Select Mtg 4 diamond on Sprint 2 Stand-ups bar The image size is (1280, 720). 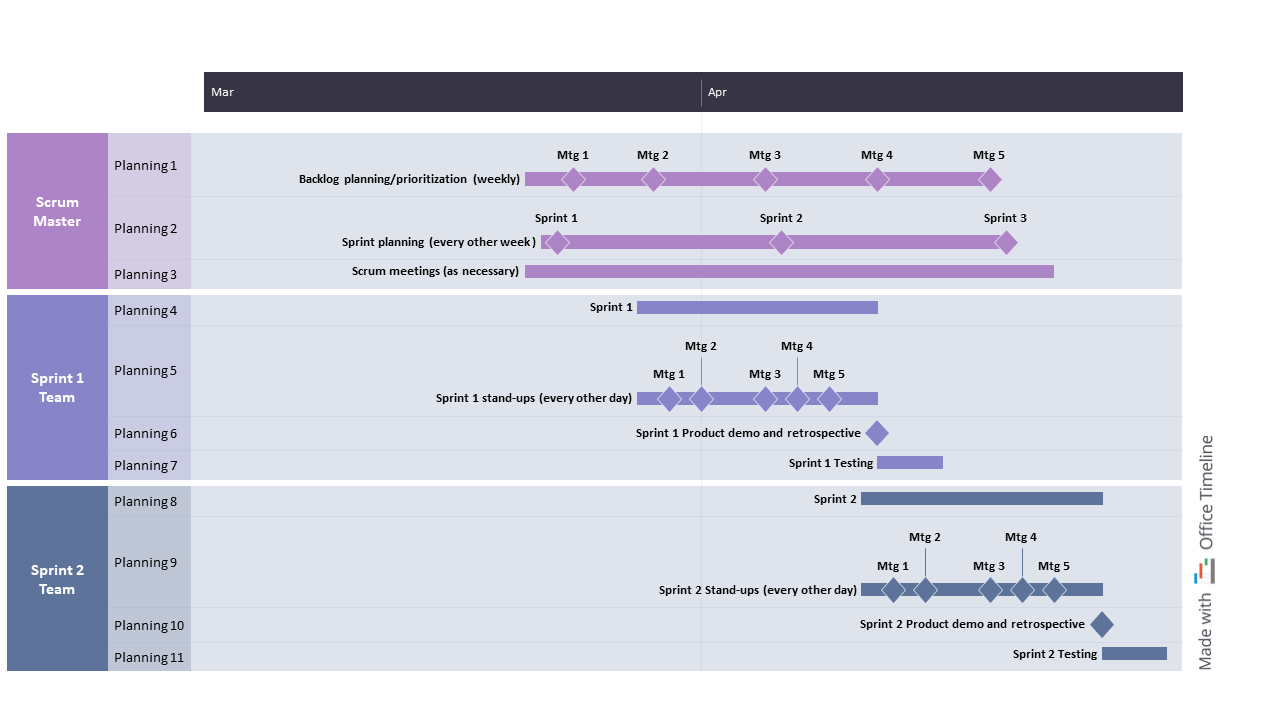[1022, 590]
